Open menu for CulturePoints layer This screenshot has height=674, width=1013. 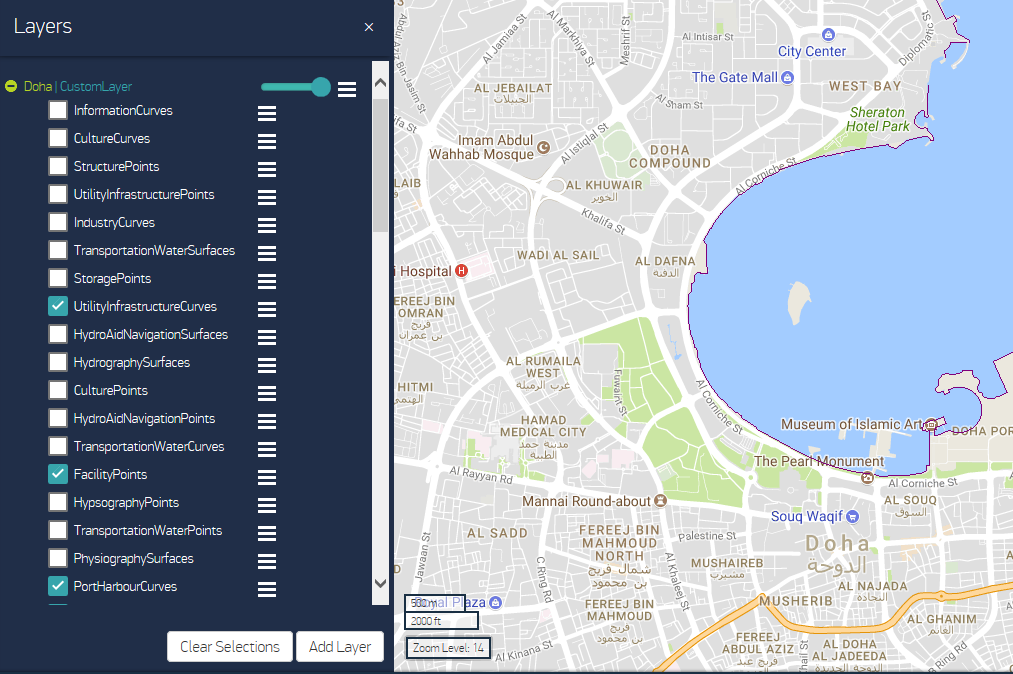coord(267,393)
